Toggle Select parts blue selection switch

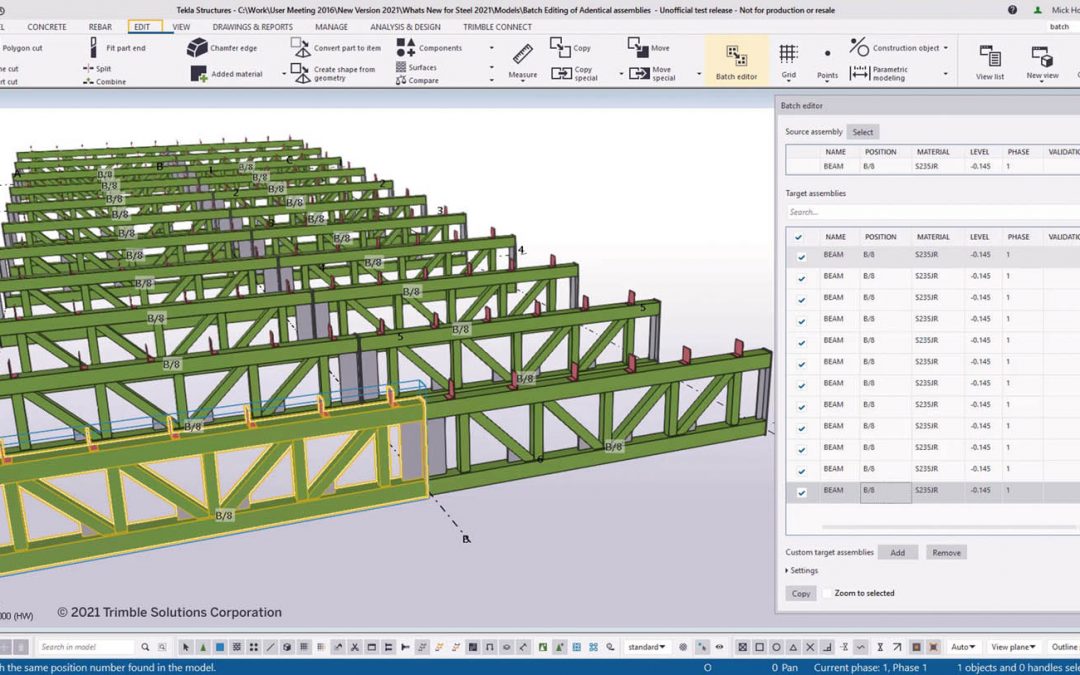coord(220,647)
